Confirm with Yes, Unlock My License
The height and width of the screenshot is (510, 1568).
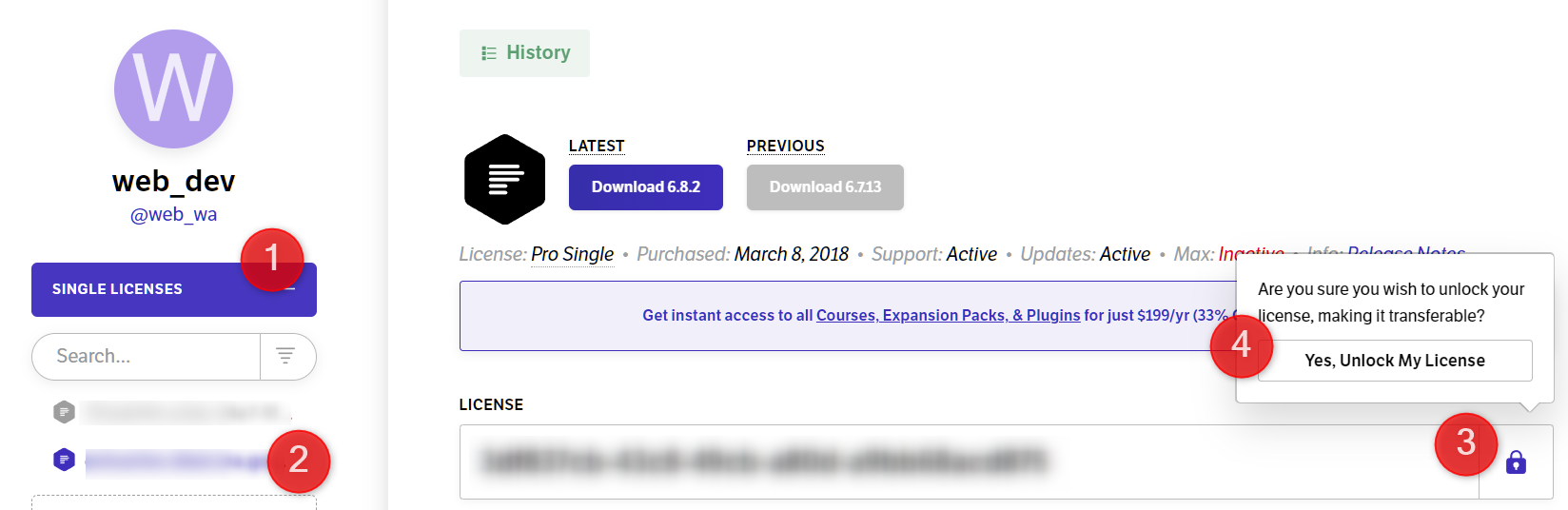[x=1394, y=361]
